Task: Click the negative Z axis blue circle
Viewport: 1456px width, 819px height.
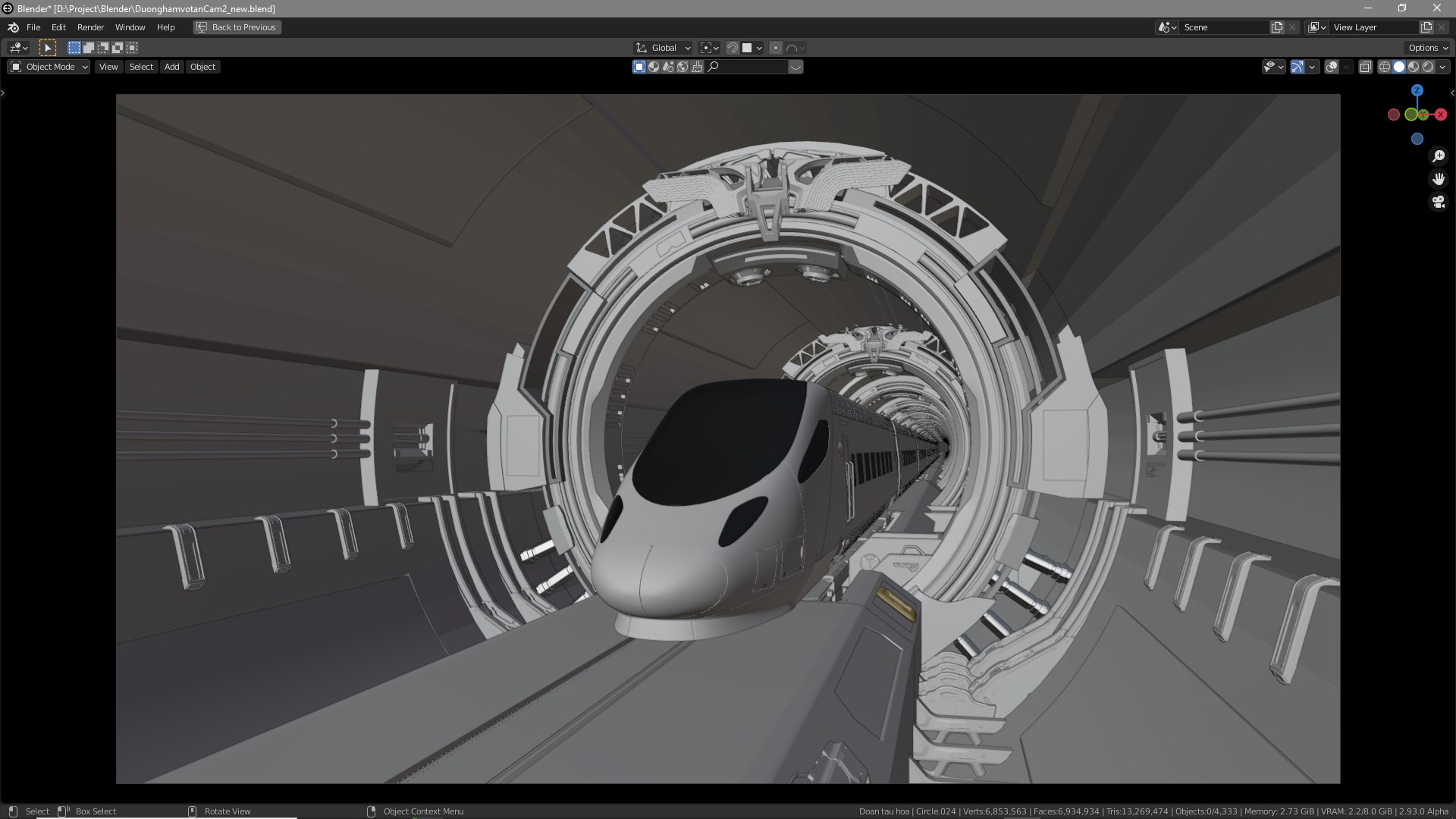Action: (1417, 139)
